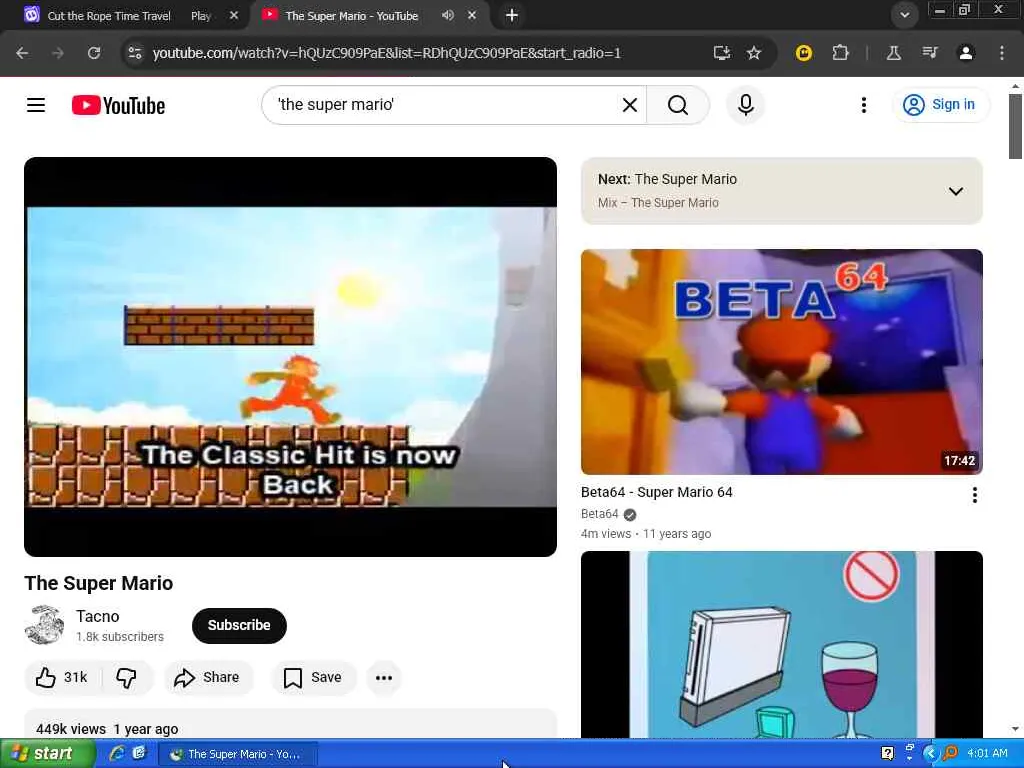
Task: Go back using browser back arrow
Action: [22, 53]
